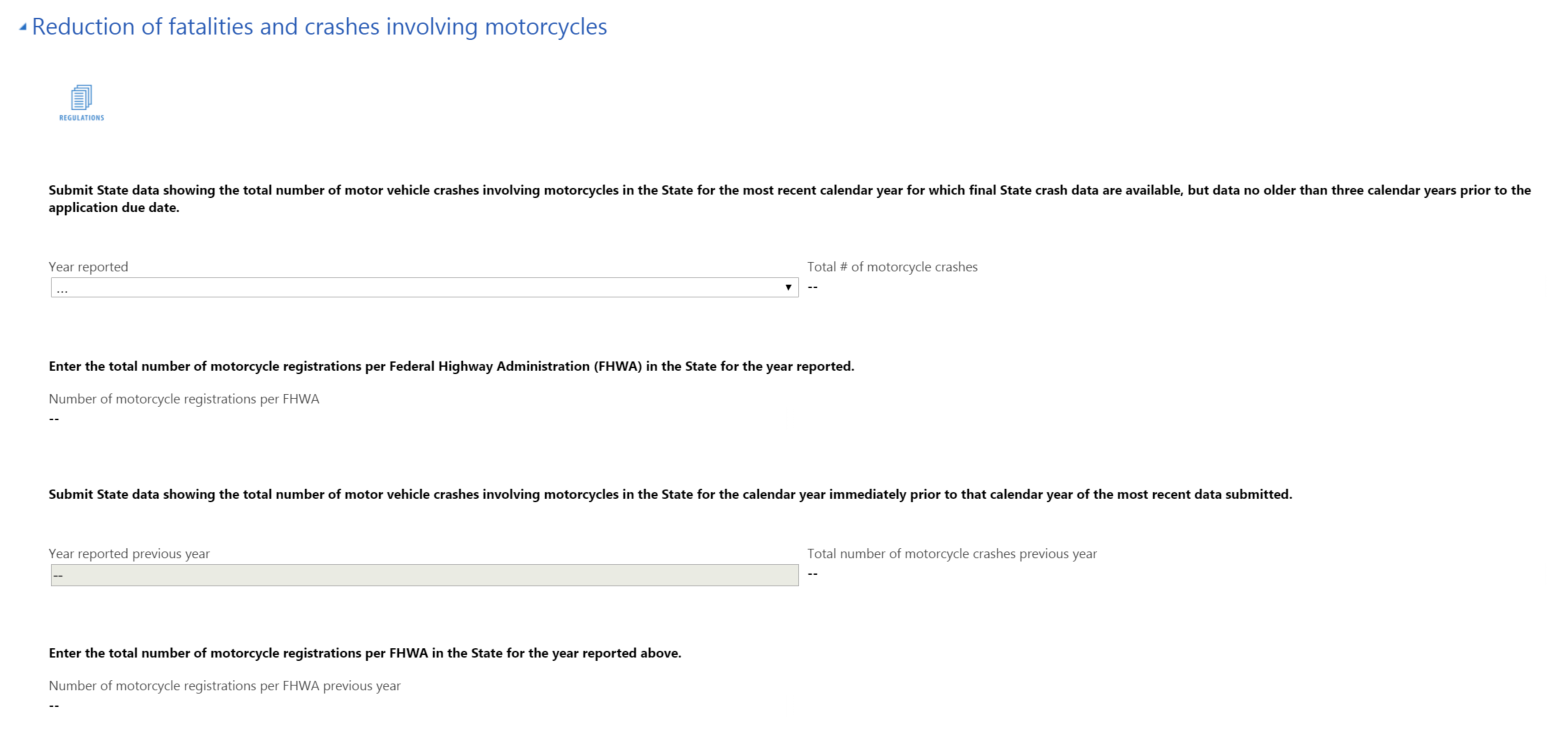Click the 'Reduction of fatalities and crashes' heading

[x=319, y=27]
